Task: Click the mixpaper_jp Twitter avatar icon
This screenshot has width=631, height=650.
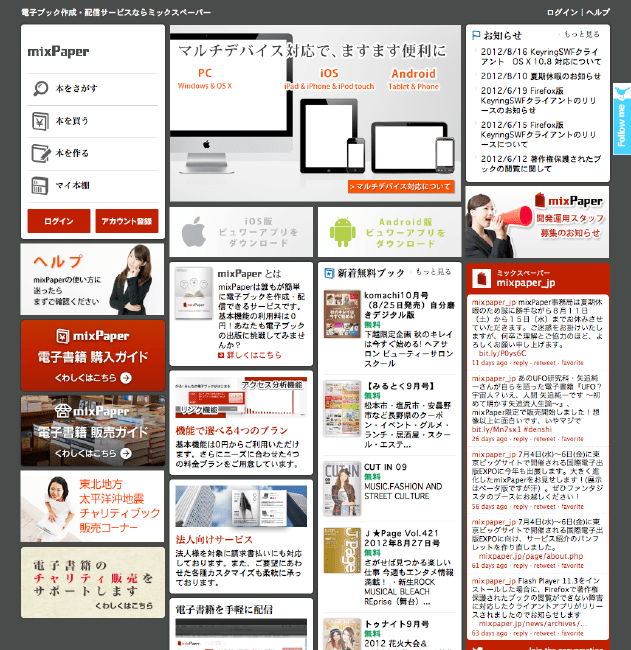Action: 481,278
